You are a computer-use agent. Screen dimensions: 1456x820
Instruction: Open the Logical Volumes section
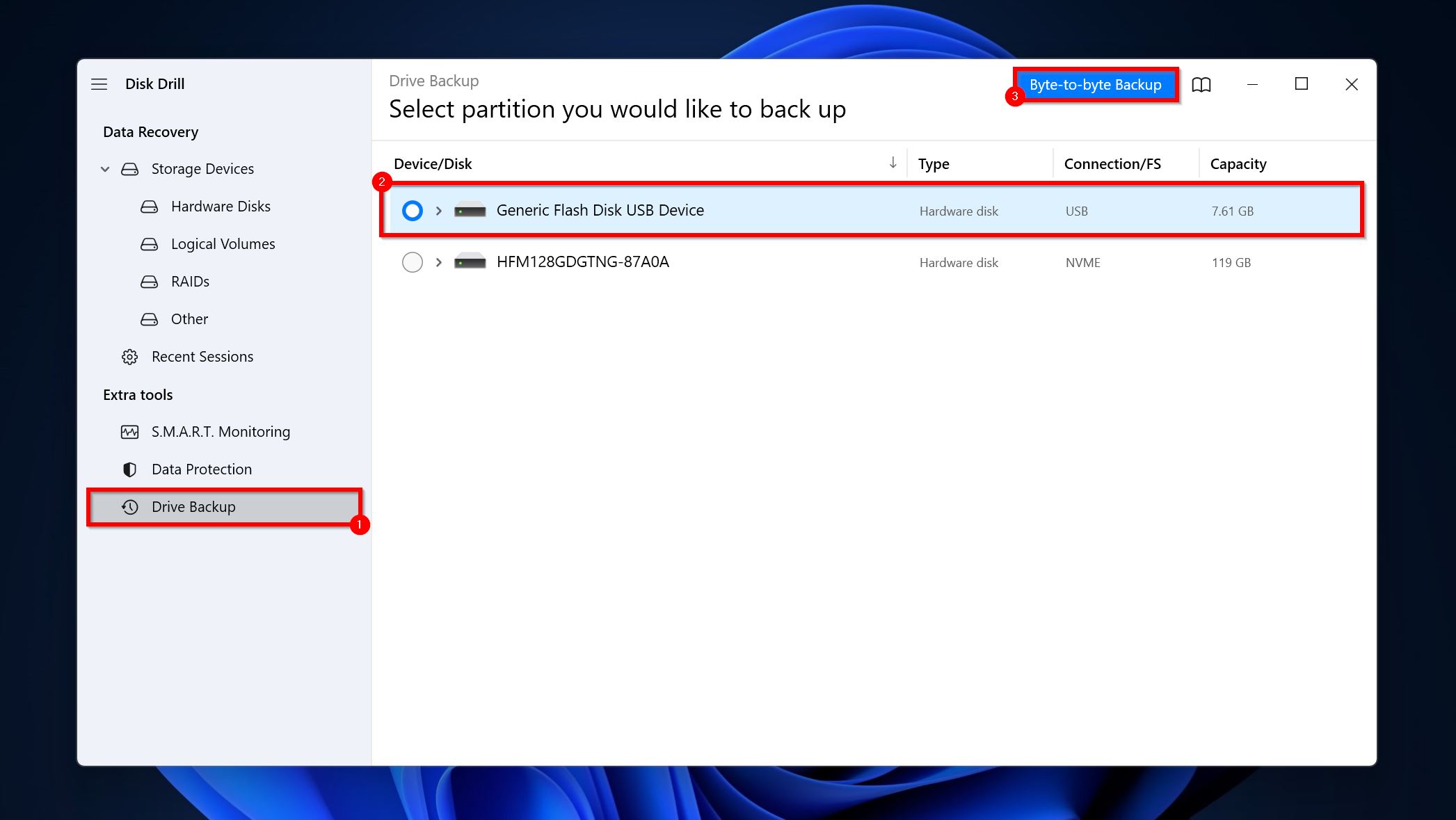pyautogui.click(x=223, y=243)
